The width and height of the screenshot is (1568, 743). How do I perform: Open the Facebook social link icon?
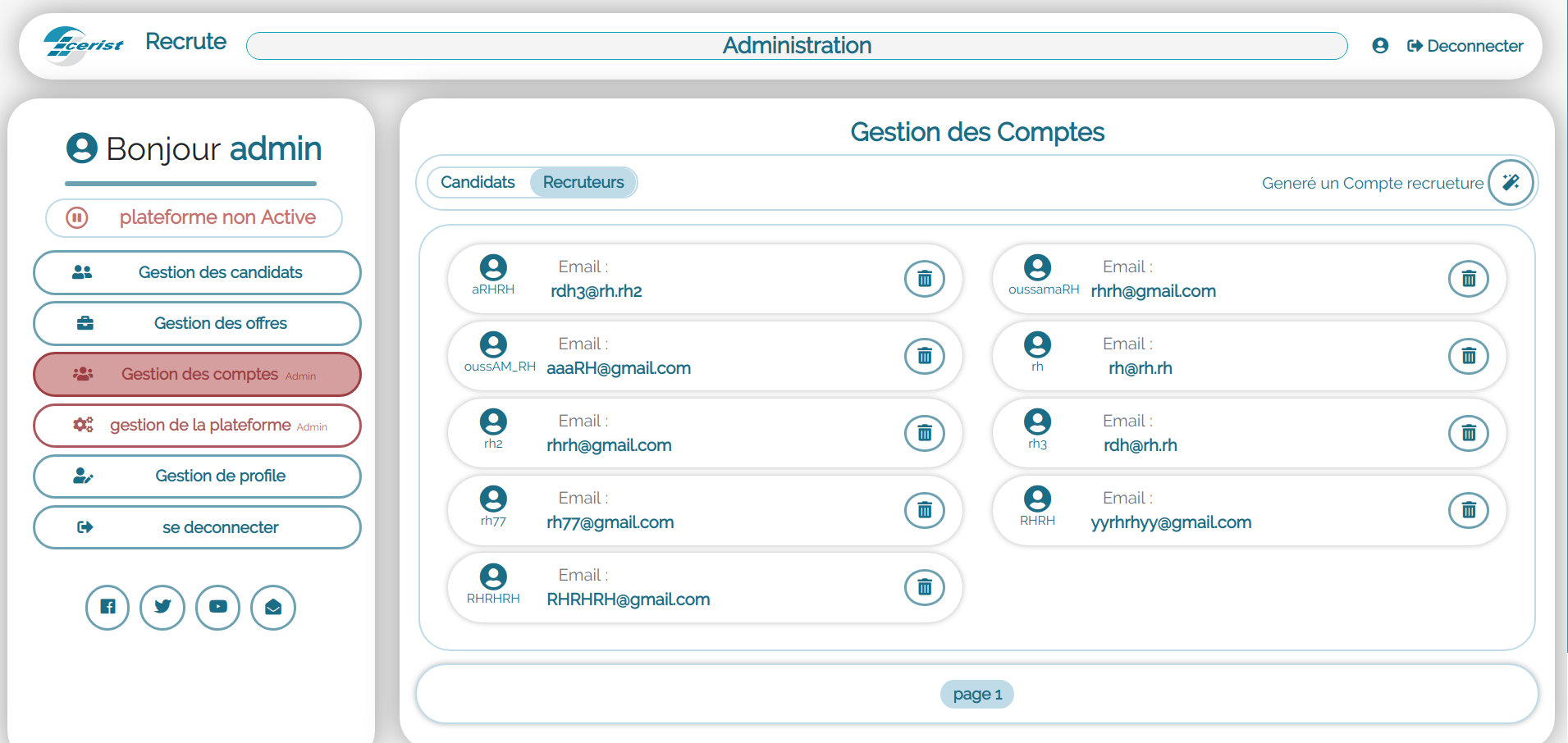107,607
